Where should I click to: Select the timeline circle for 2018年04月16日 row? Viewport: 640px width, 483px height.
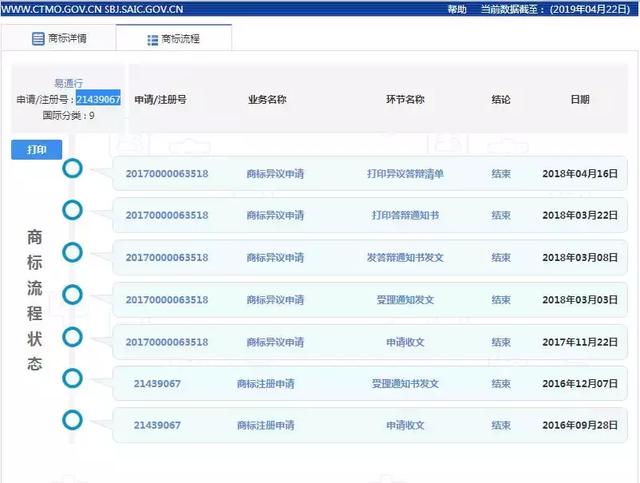72,168
